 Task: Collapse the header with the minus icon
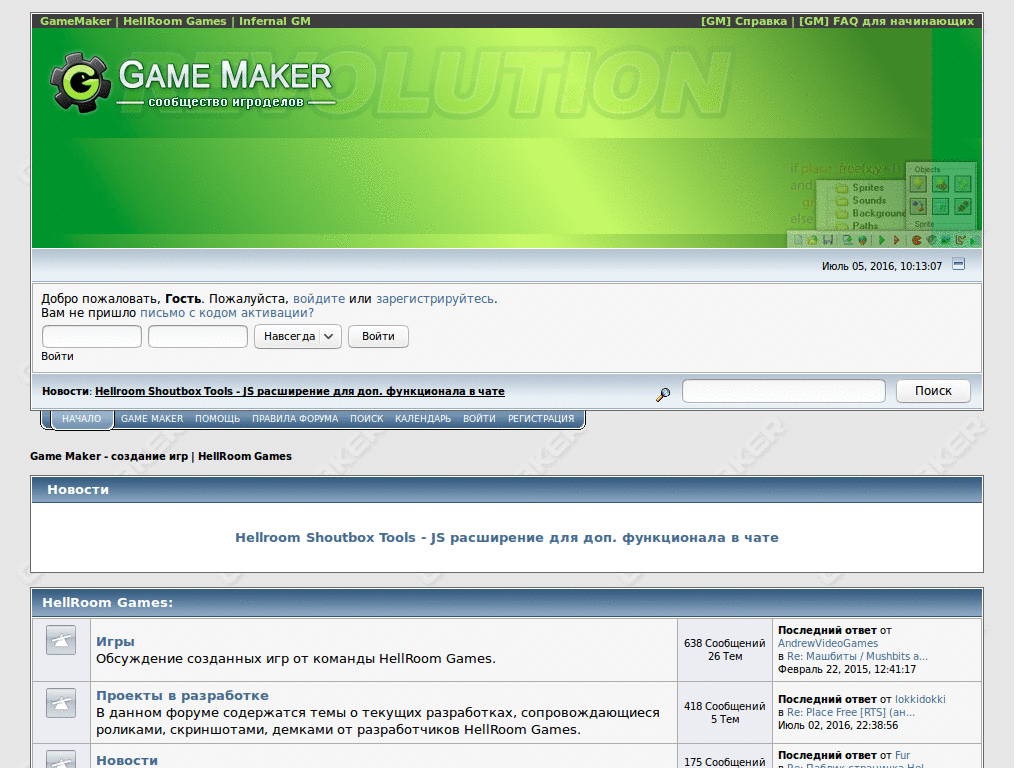click(958, 264)
